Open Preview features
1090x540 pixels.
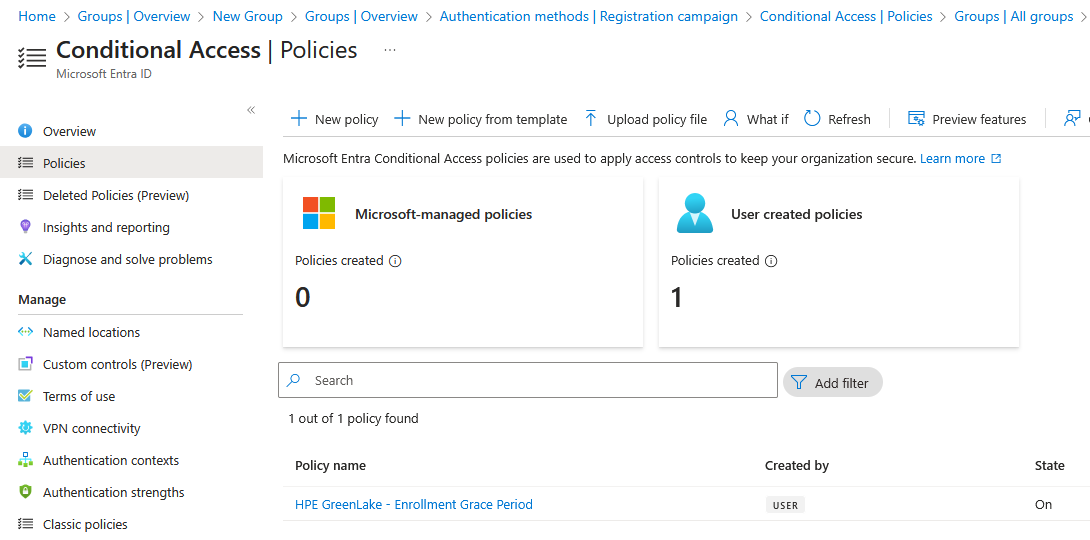coord(967,119)
